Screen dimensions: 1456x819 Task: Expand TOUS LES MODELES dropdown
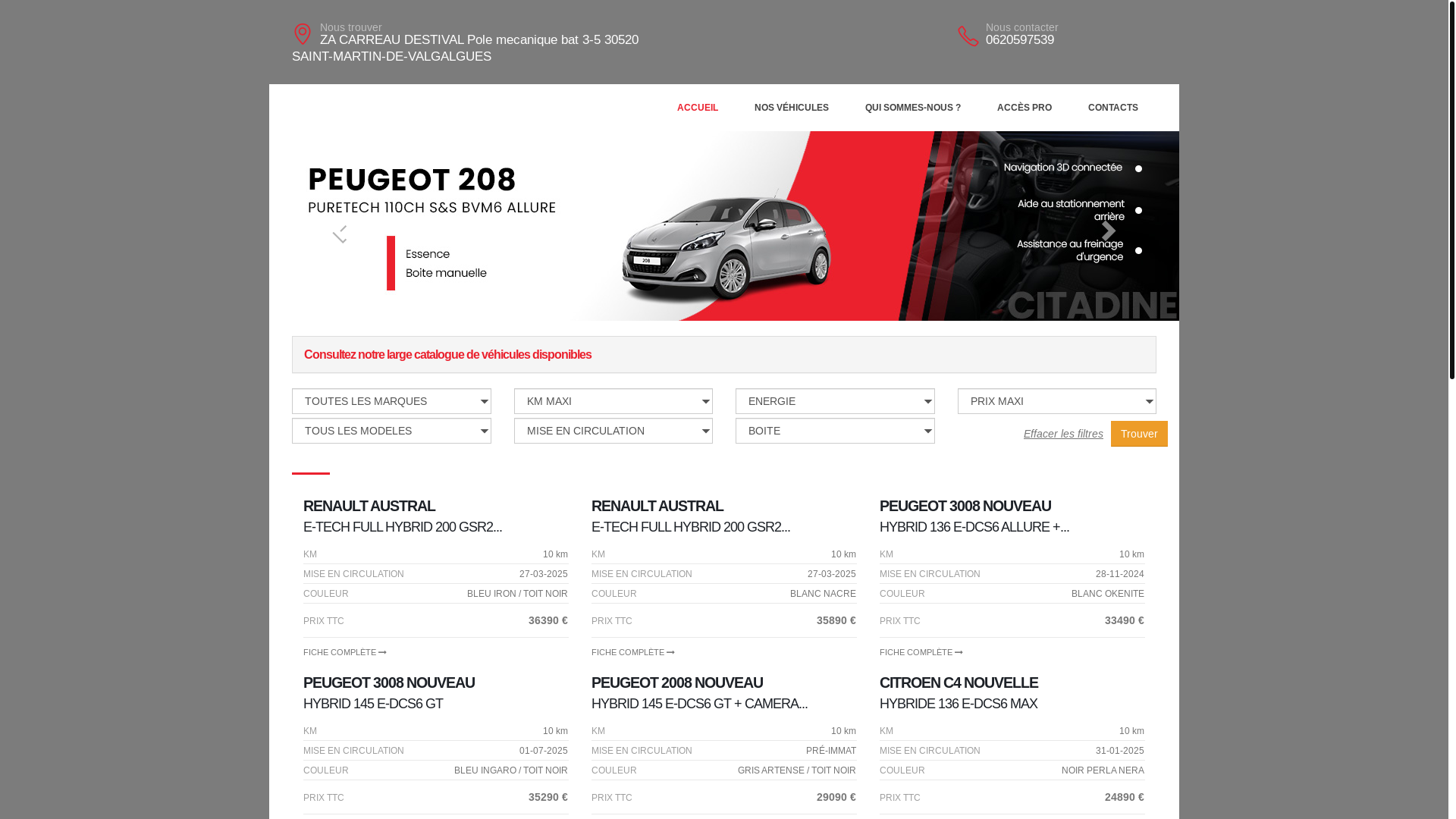point(391,431)
